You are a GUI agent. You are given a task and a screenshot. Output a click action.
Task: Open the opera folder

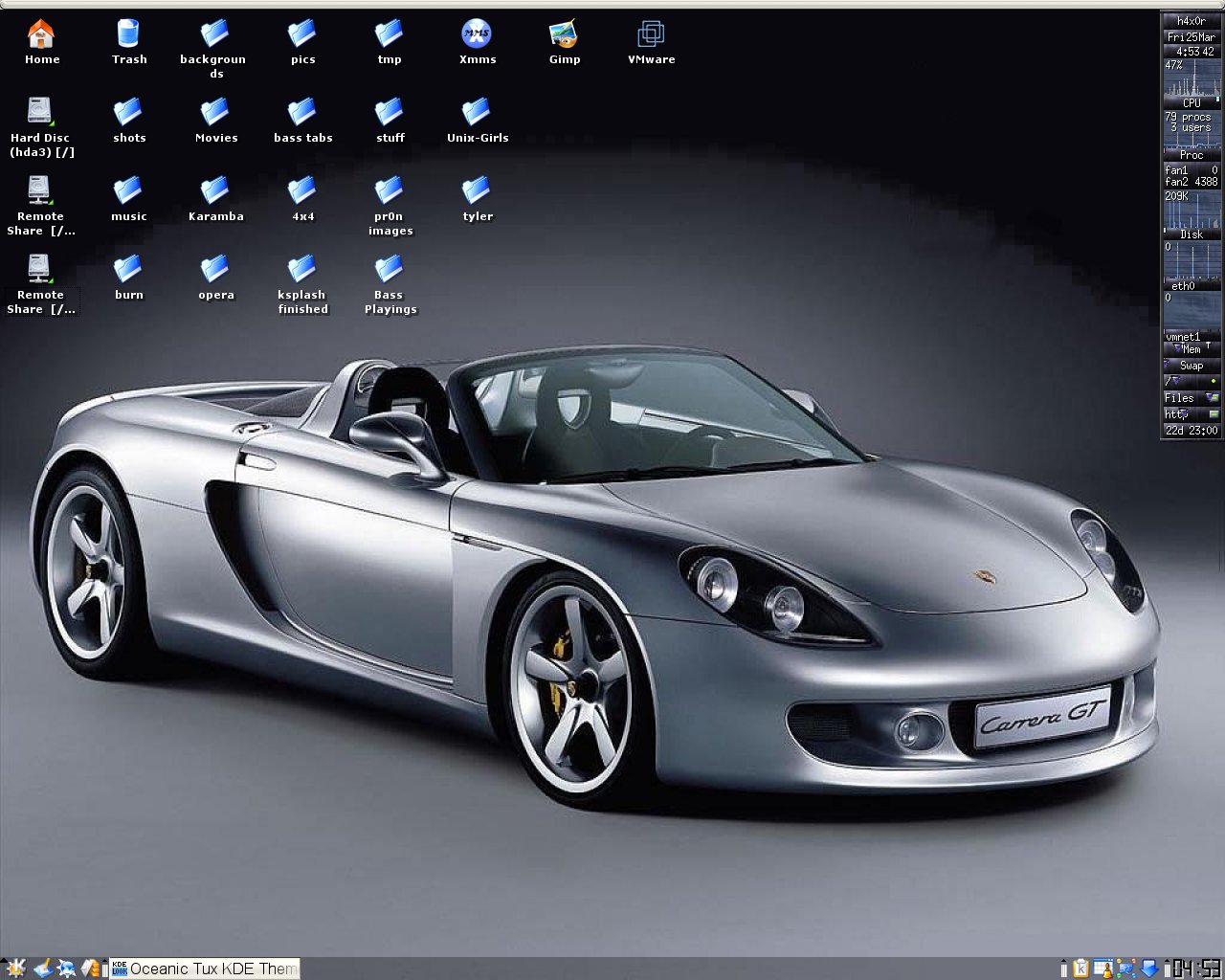(x=215, y=278)
